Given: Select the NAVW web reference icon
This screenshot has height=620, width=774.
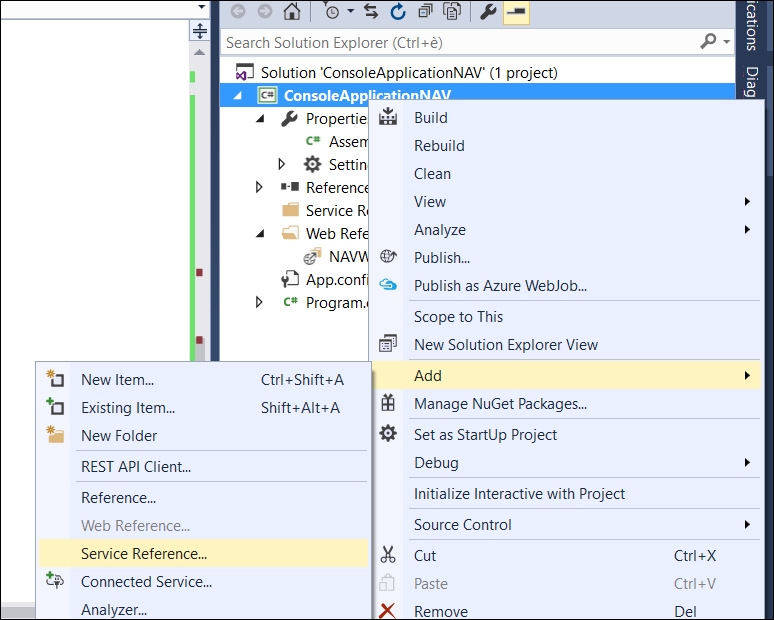Looking at the screenshot, I should 312,256.
